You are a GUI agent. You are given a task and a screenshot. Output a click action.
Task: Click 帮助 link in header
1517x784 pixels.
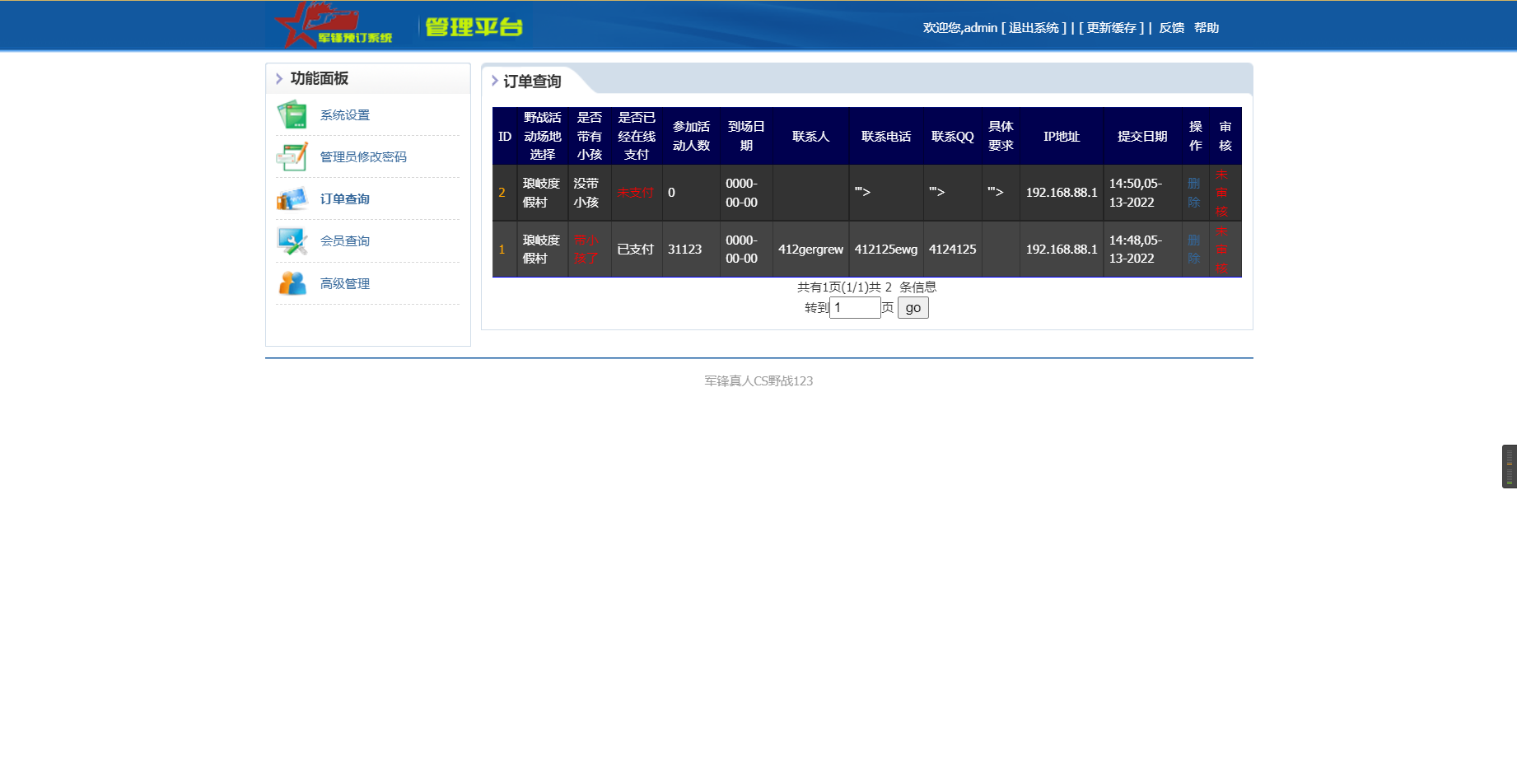click(x=1207, y=28)
